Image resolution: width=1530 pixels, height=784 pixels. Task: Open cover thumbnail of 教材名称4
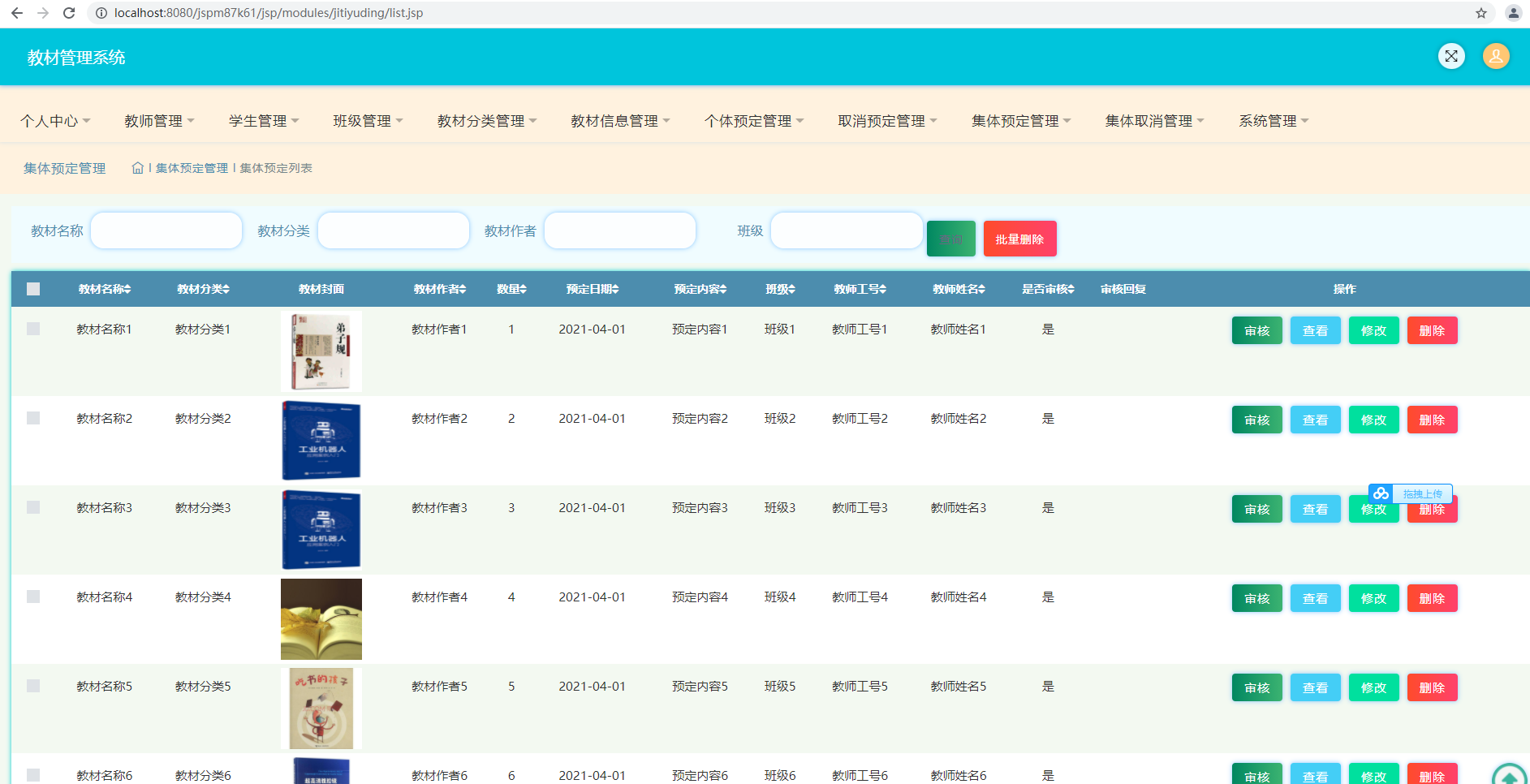click(x=321, y=619)
